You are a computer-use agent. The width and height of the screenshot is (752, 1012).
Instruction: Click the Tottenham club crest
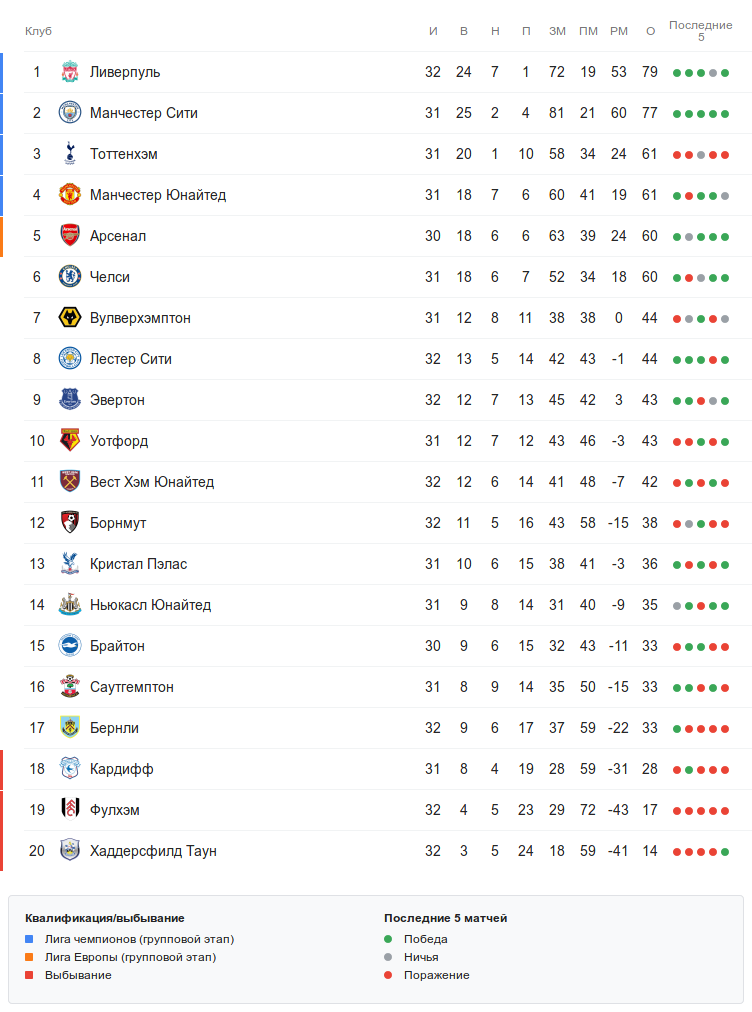[69, 154]
